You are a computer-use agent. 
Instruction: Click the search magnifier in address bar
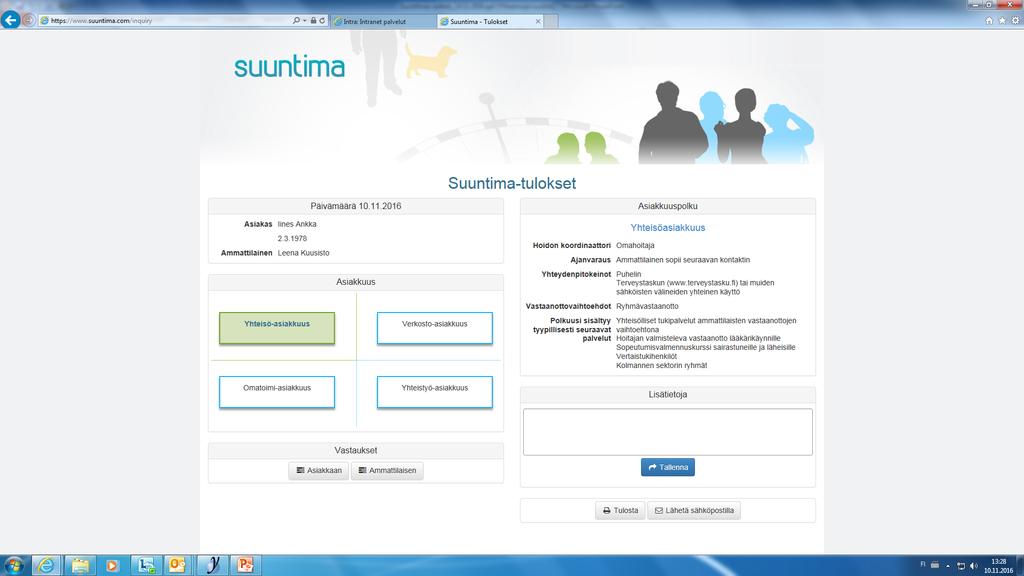click(x=296, y=20)
